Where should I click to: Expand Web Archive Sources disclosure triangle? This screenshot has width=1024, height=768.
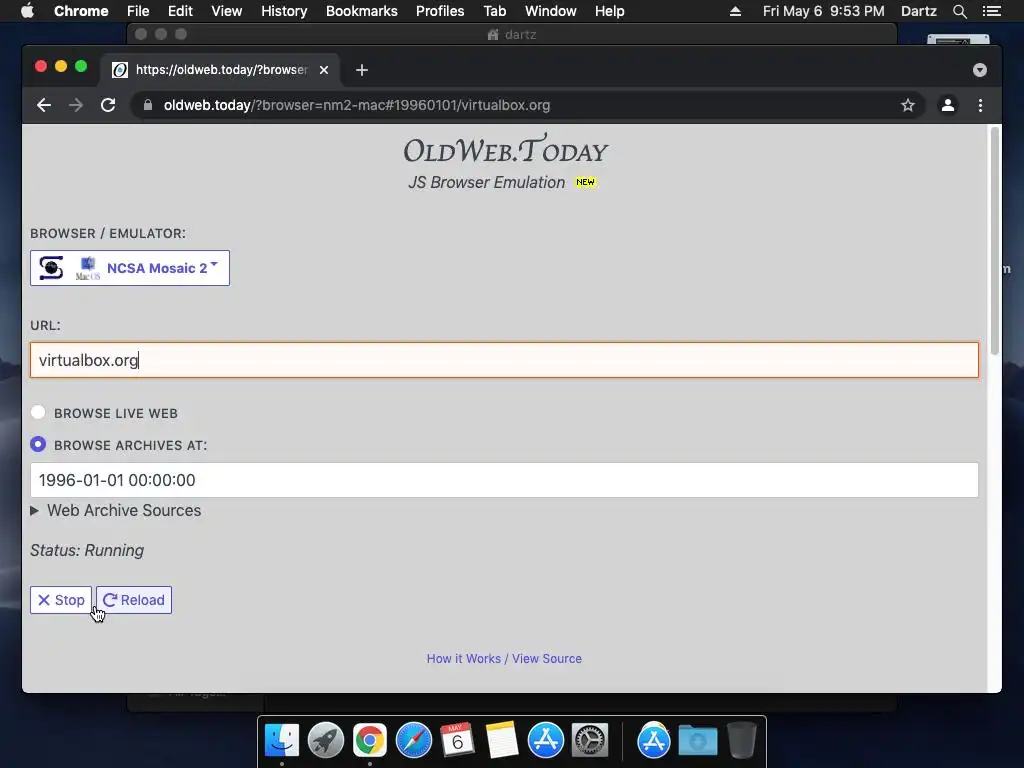(x=35, y=511)
